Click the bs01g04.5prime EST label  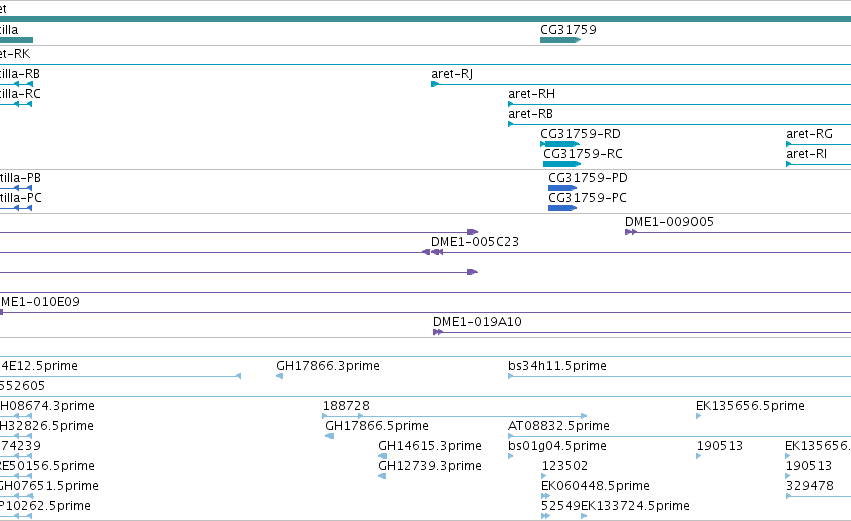(557, 446)
